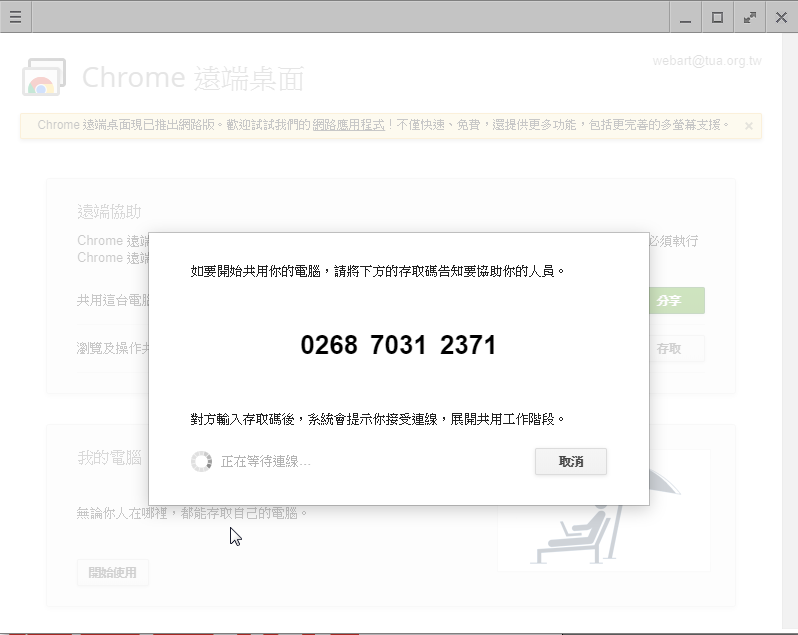Click the Chrome remote desktop logo icon
The image size is (798, 635).
click(x=44, y=77)
